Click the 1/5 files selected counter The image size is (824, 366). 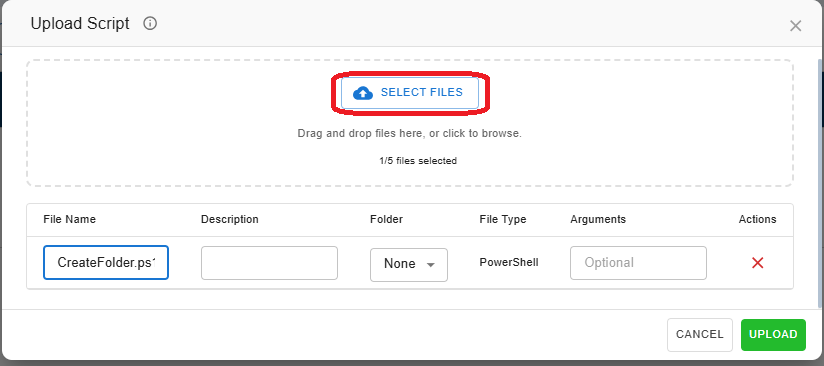pos(418,161)
